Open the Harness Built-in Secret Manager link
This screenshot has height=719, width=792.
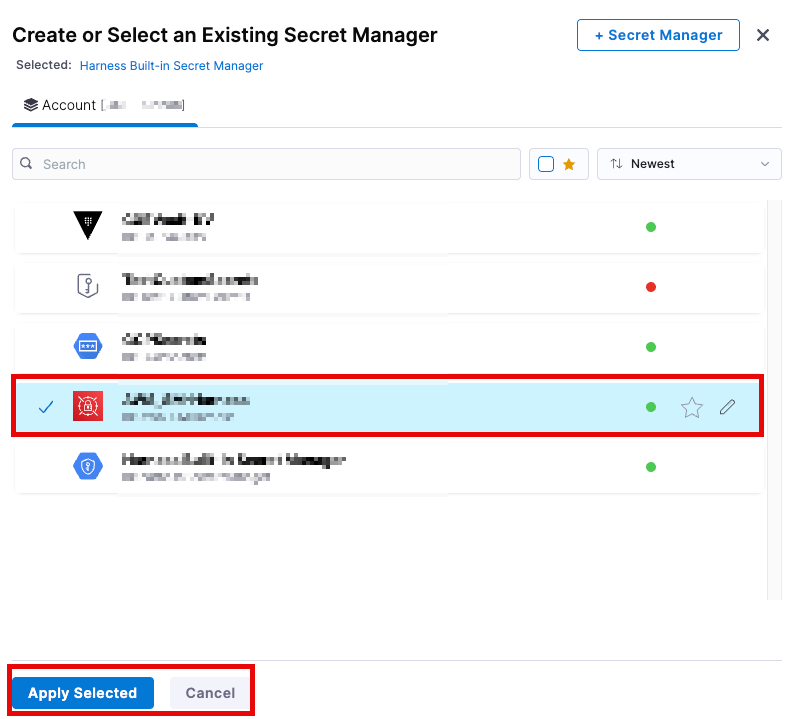pyautogui.click(x=171, y=66)
